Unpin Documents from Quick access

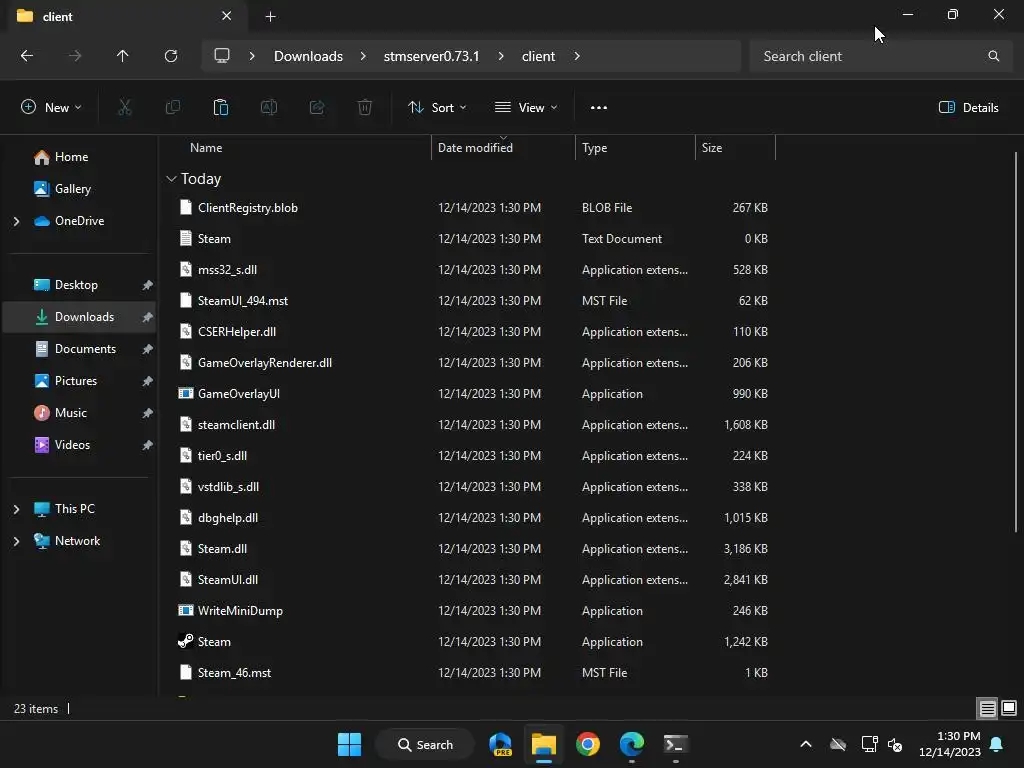[x=148, y=349]
